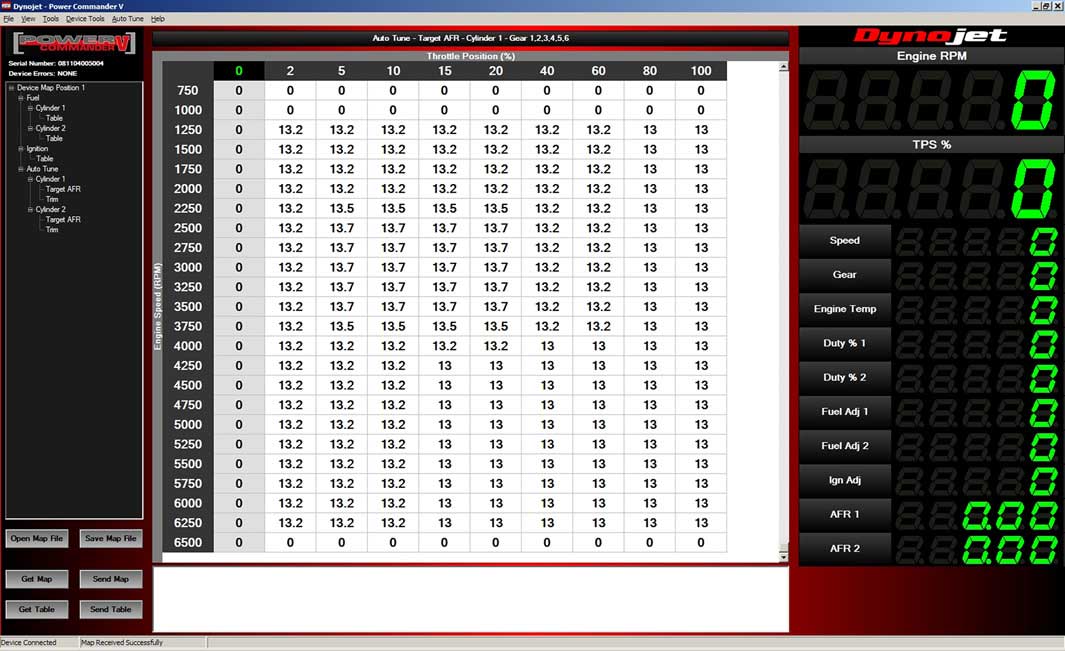Click the Save Map File button
Viewport: 1065px width, 651px height.
[111, 539]
